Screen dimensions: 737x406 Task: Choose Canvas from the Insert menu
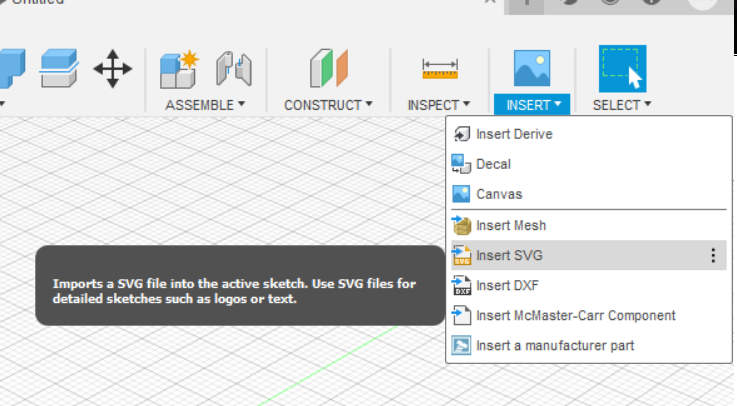499,194
